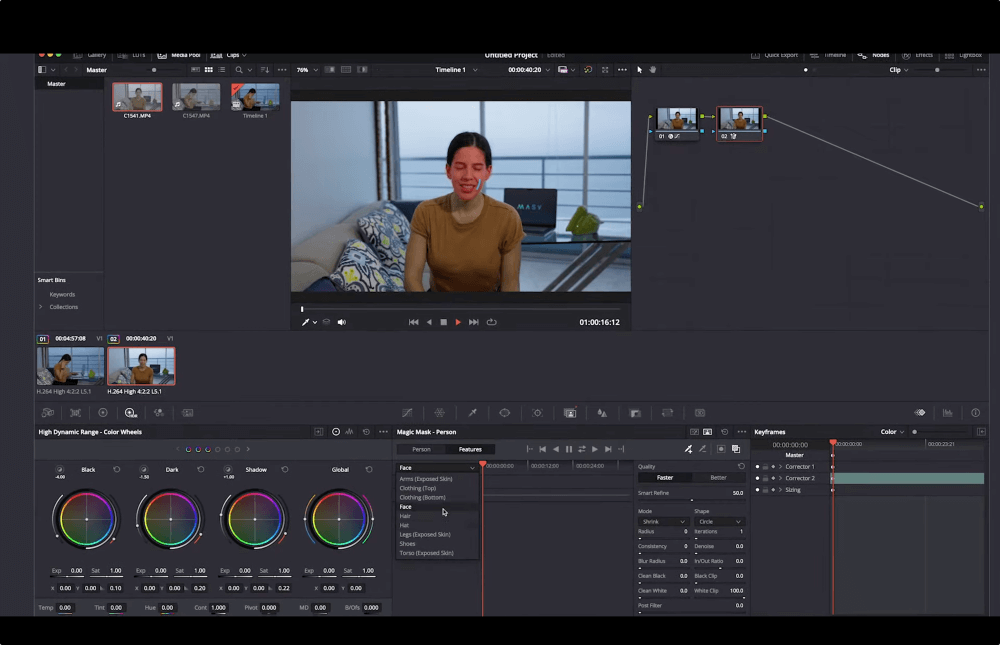Open the Shape Circle dropdown
Image resolution: width=1000 pixels, height=645 pixels.
pyautogui.click(x=719, y=522)
